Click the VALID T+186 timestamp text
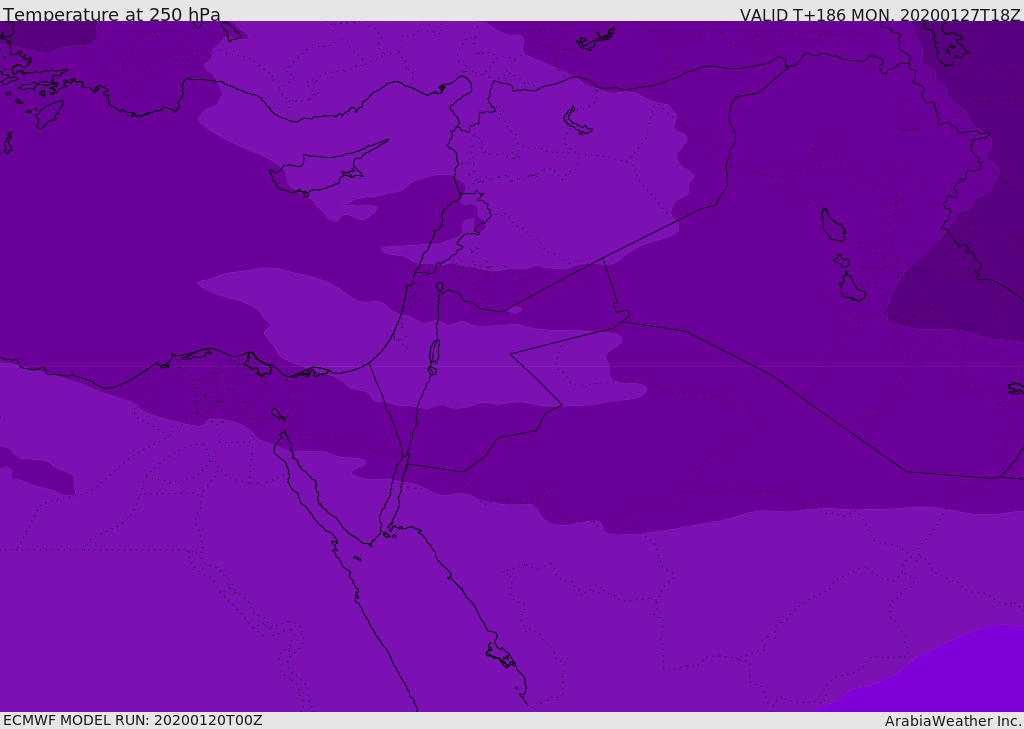1024x729 pixels. tap(880, 14)
